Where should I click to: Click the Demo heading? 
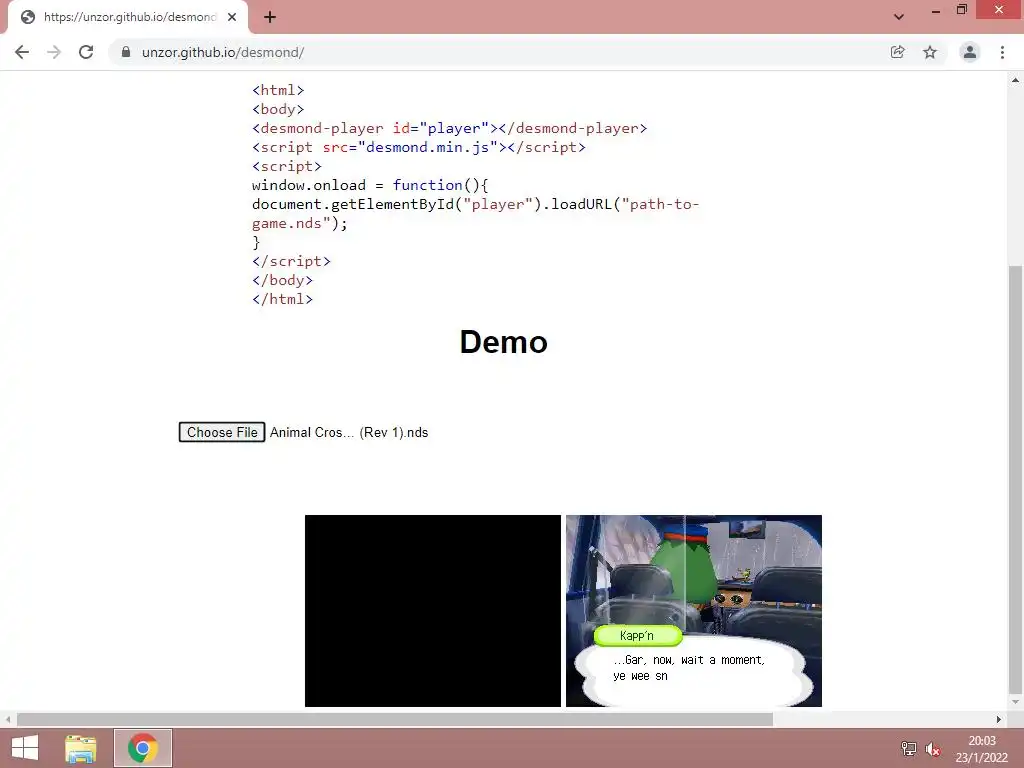point(504,342)
